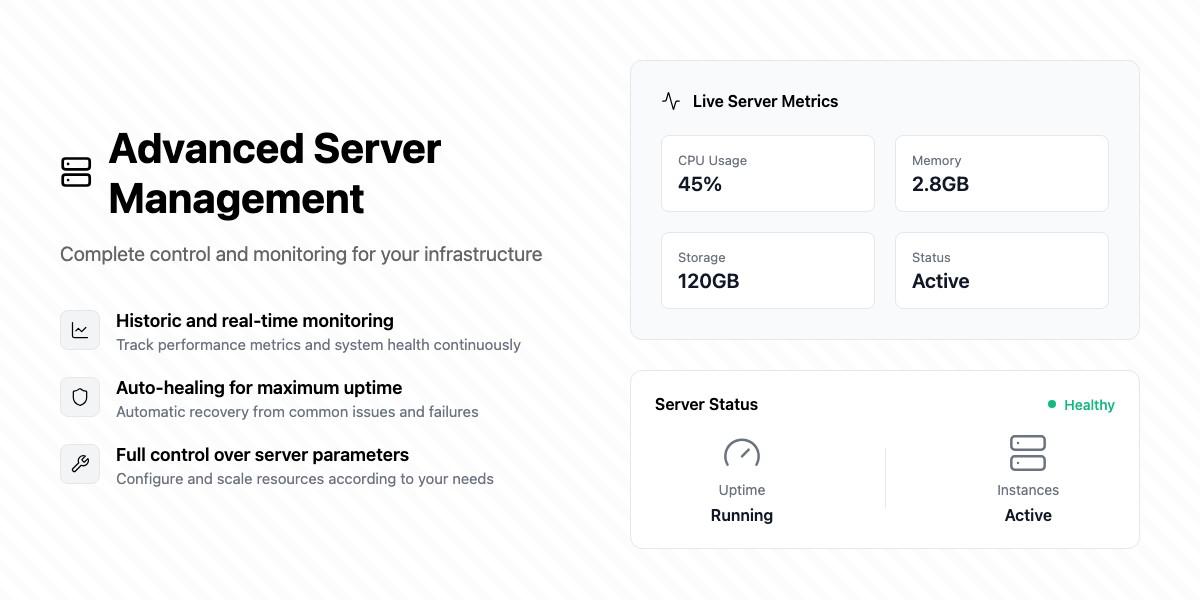Click "Automatic recovery from common issues and failures"

tap(297, 412)
